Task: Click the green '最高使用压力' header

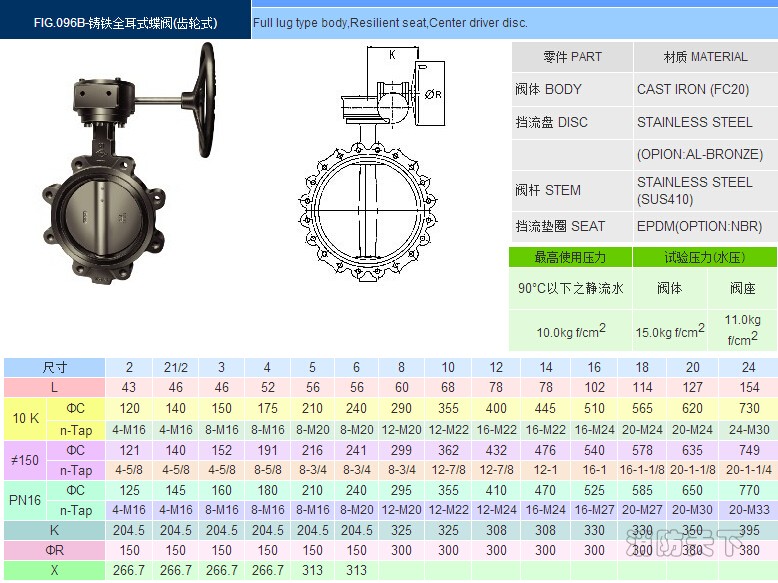Action: pos(569,258)
